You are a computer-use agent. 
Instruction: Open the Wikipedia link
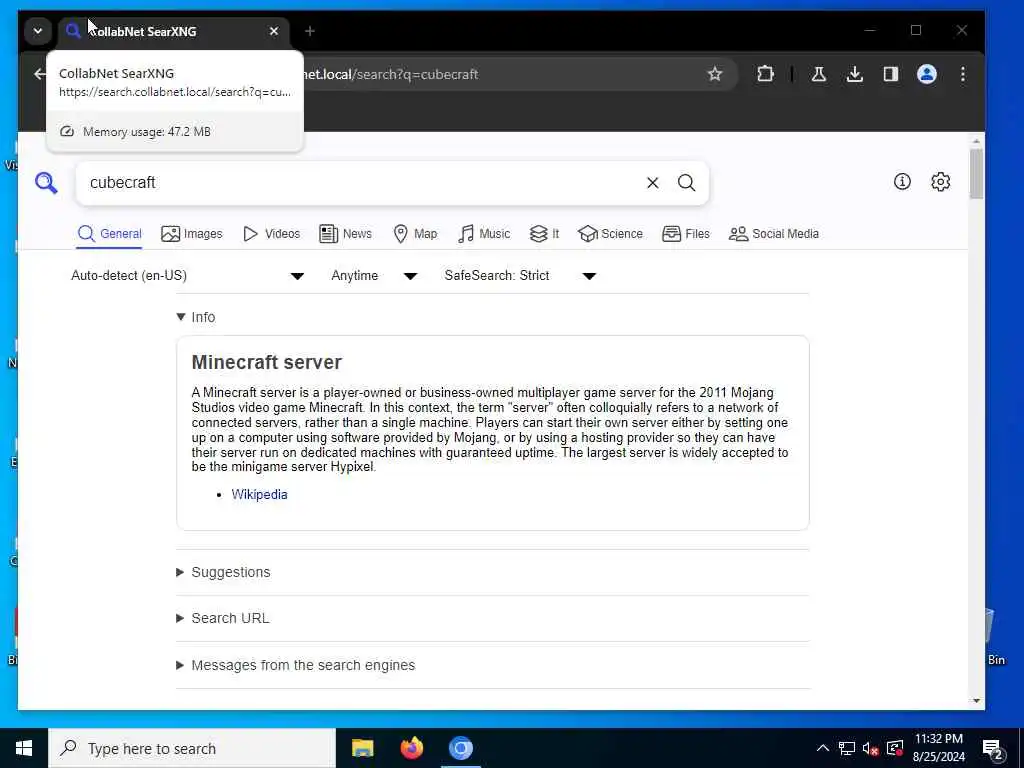(x=259, y=494)
